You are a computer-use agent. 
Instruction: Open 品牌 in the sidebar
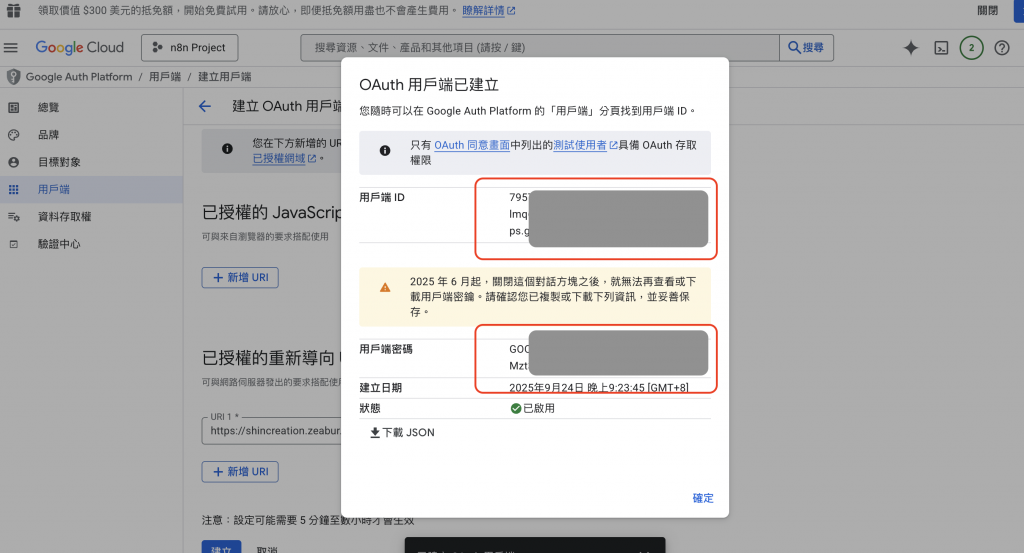pyautogui.click(x=48, y=134)
